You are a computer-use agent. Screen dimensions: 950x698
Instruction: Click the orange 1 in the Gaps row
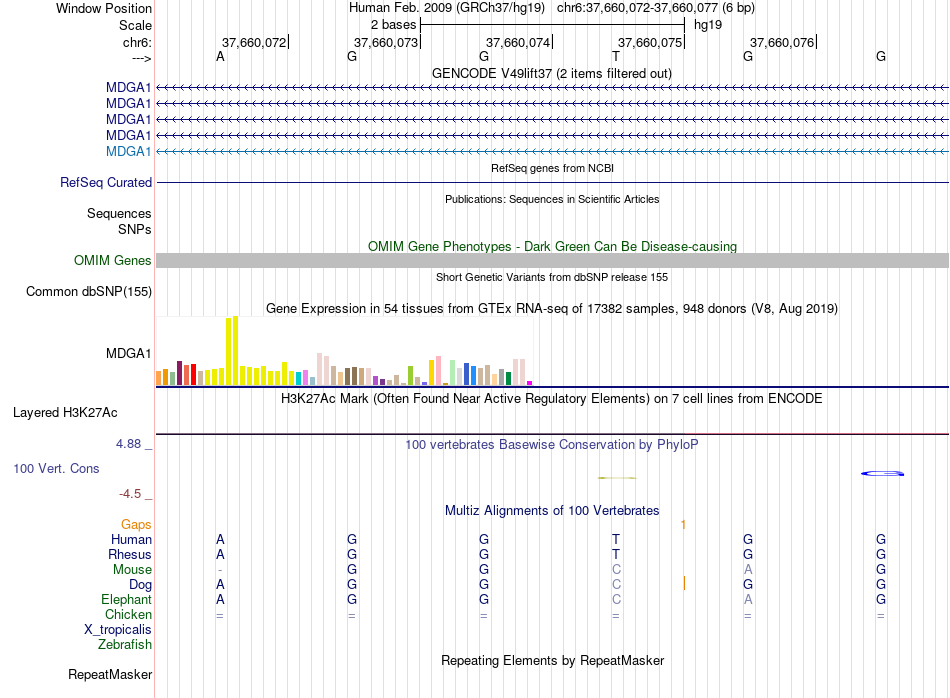click(683, 525)
